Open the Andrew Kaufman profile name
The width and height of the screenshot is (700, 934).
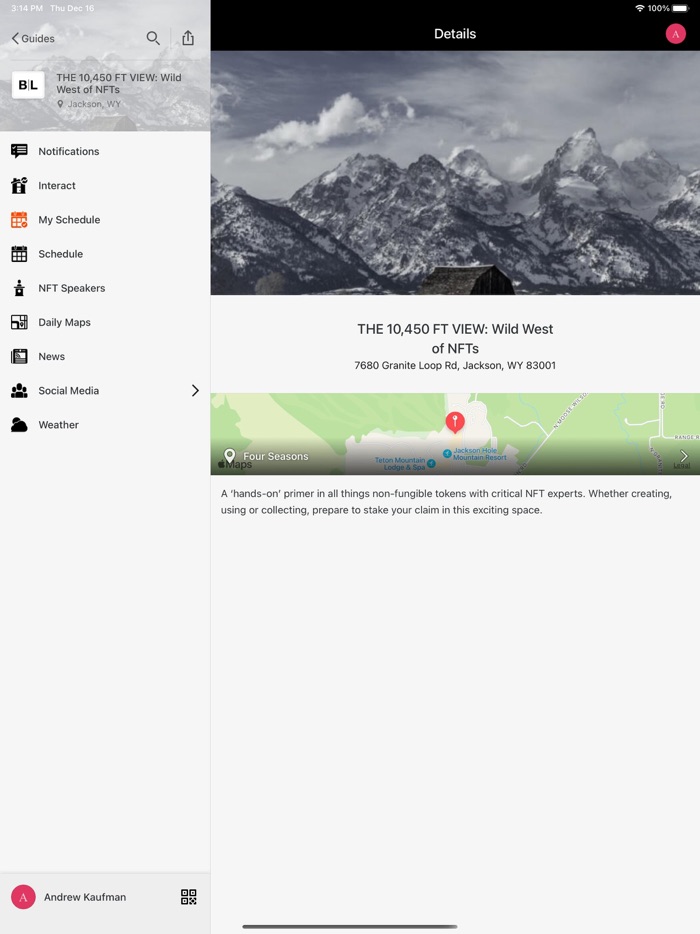85,897
